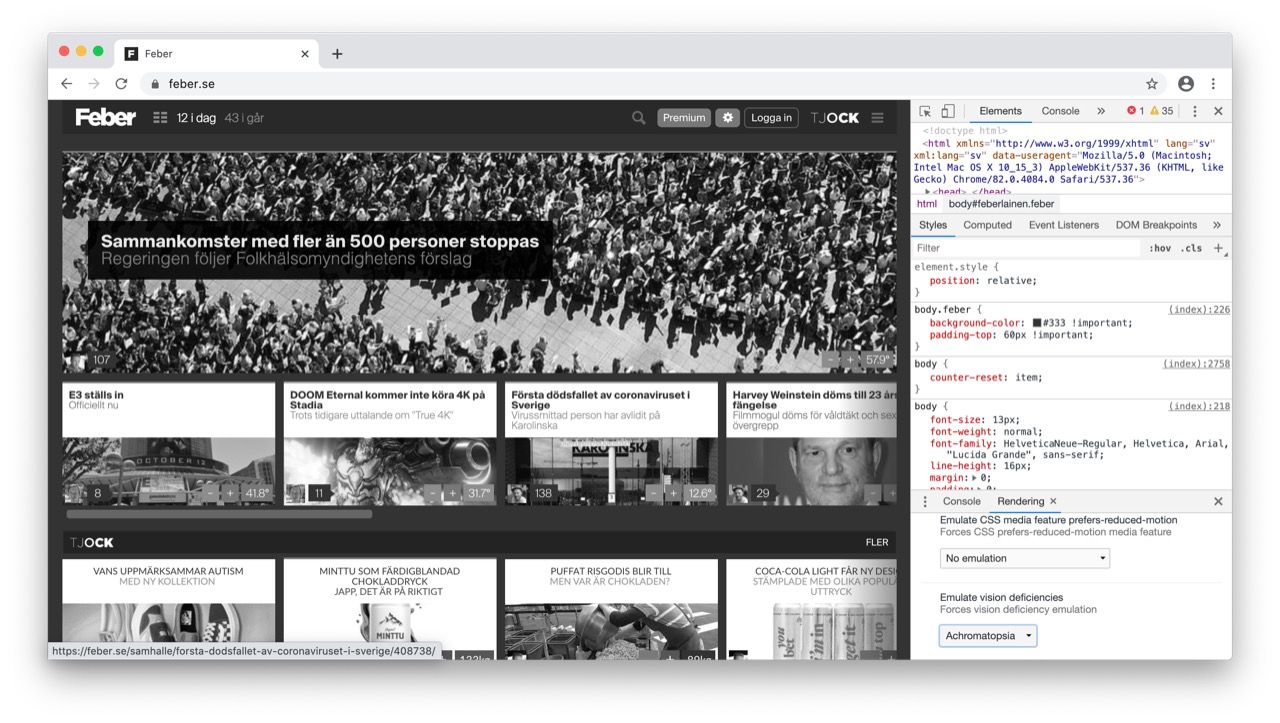This screenshot has height=723, width=1280.
Task: Open Minttu färdigblandad chokladdryck article
Action: (x=390, y=581)
